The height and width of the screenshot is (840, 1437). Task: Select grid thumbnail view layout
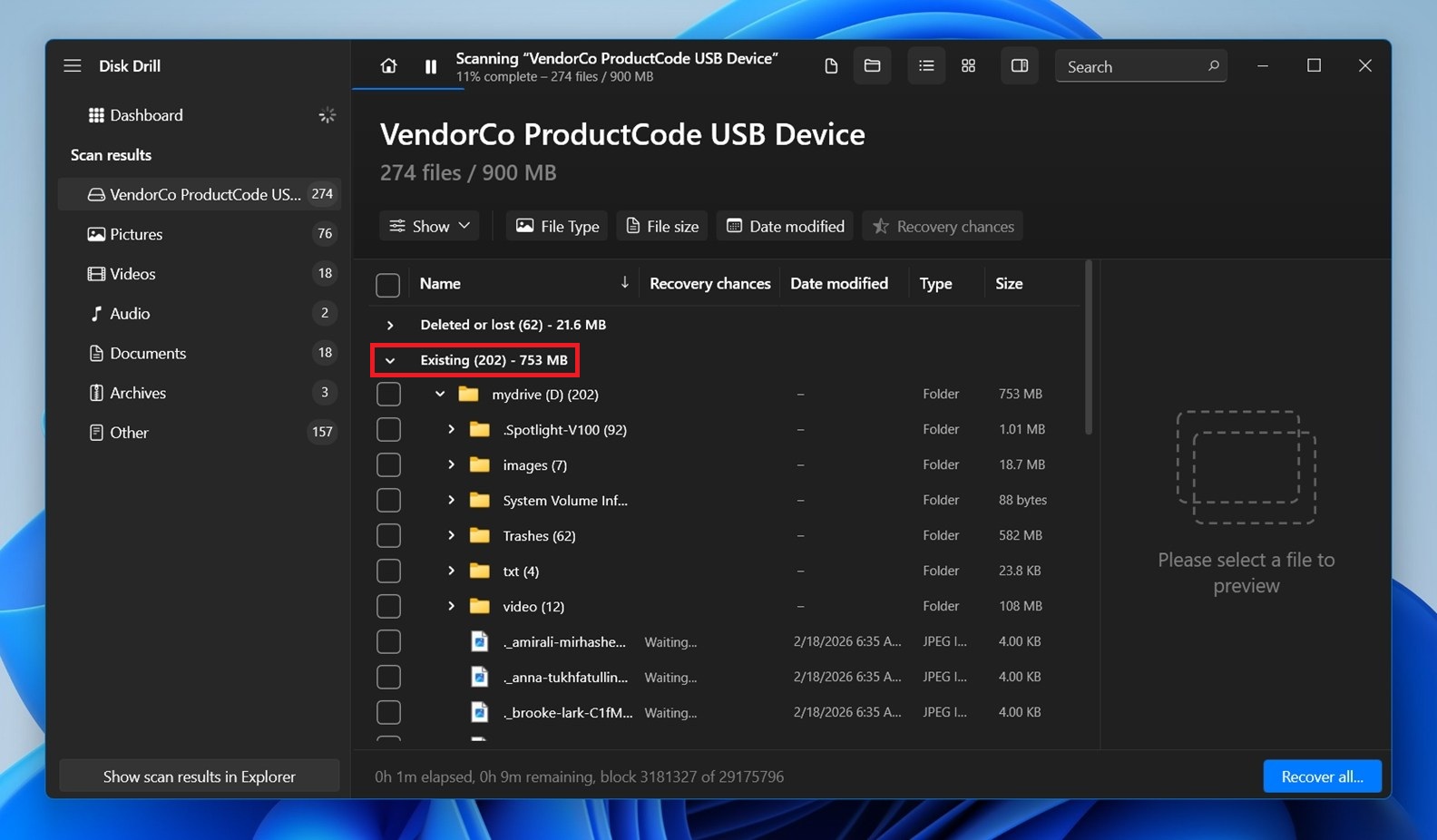pyautogui.click(x=969, y=66)
